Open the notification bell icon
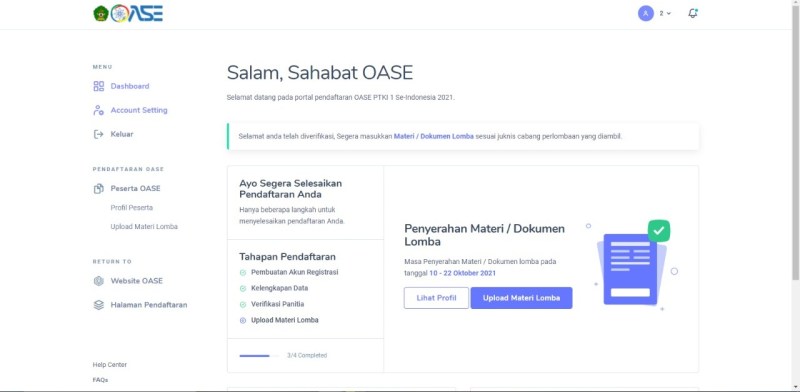 (692, 13)
